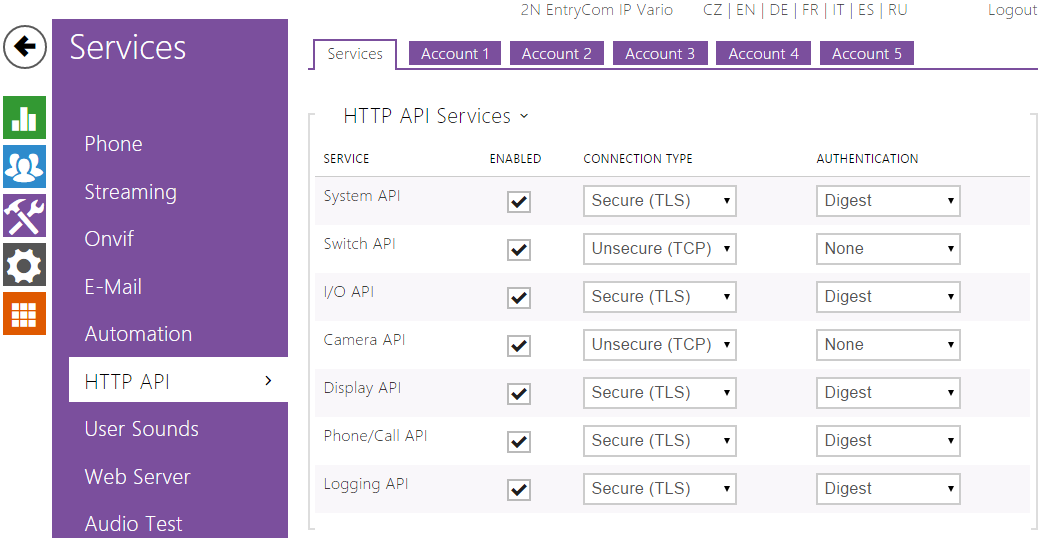Collapse the HTTP API Services section
This screenshot has height=538, width=1048.
pyautogui.click(x=523, y=117)
